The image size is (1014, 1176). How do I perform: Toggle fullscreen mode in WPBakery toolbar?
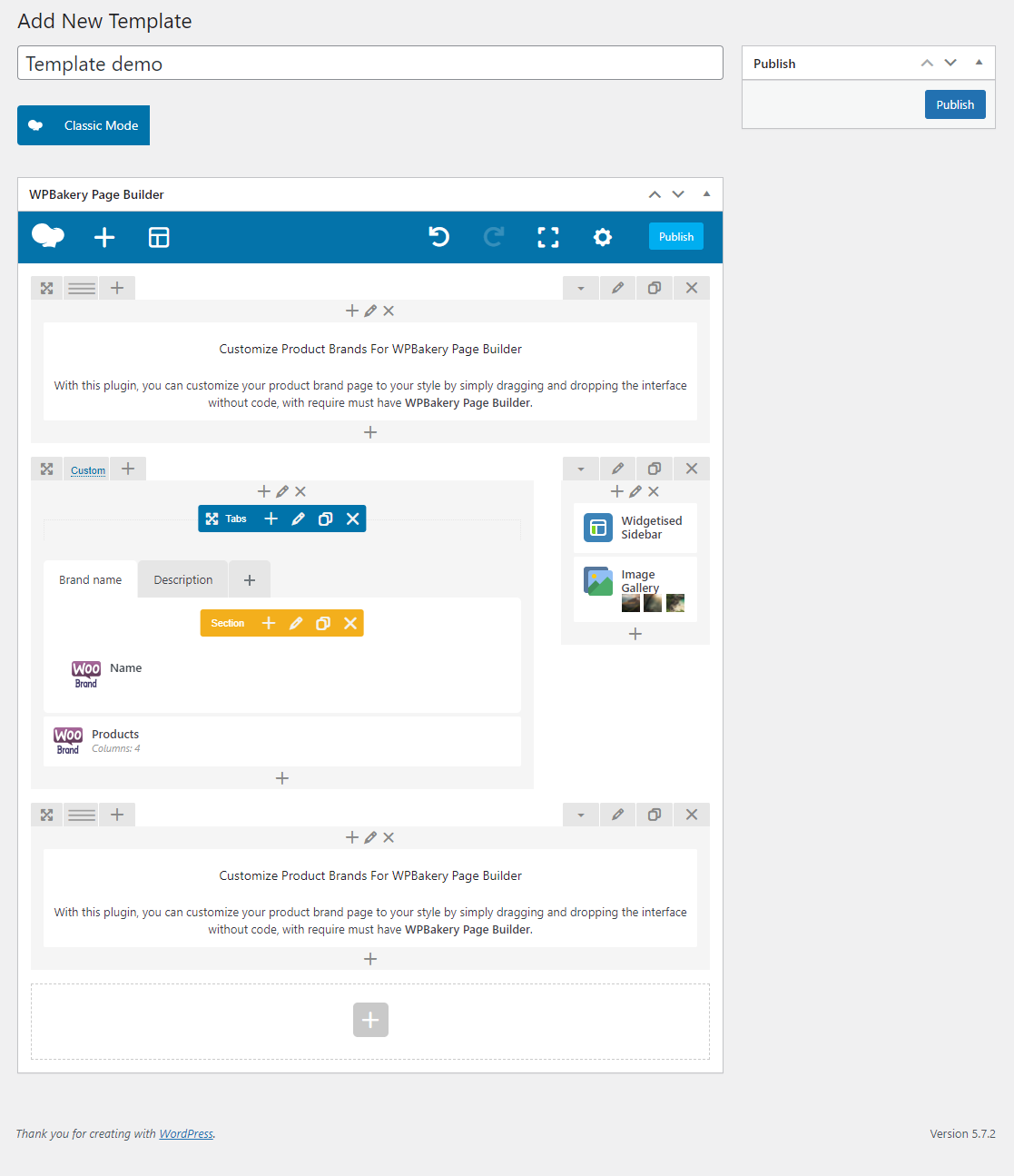(548, 237)
